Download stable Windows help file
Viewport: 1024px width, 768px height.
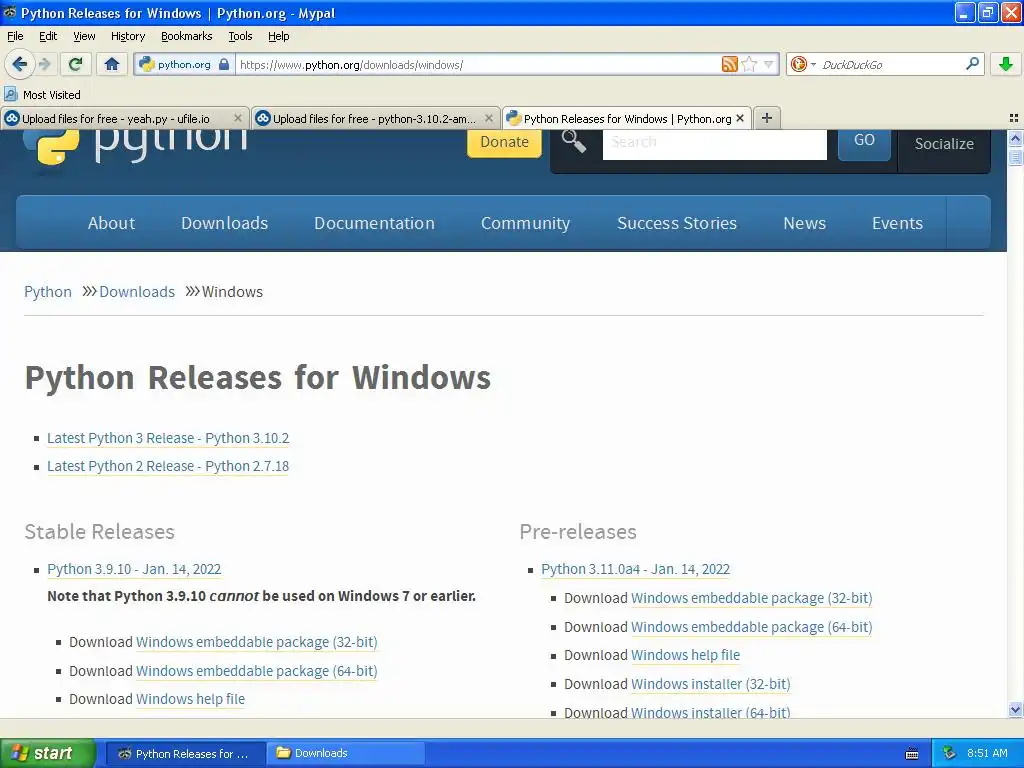click(x=190, y=699)
